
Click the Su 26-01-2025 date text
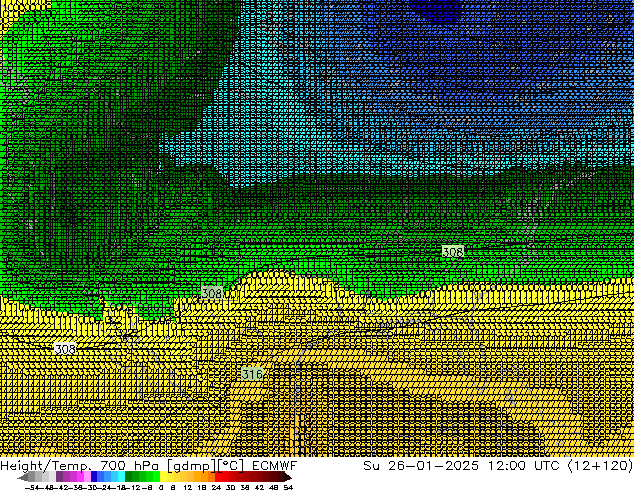coord(421,466)
